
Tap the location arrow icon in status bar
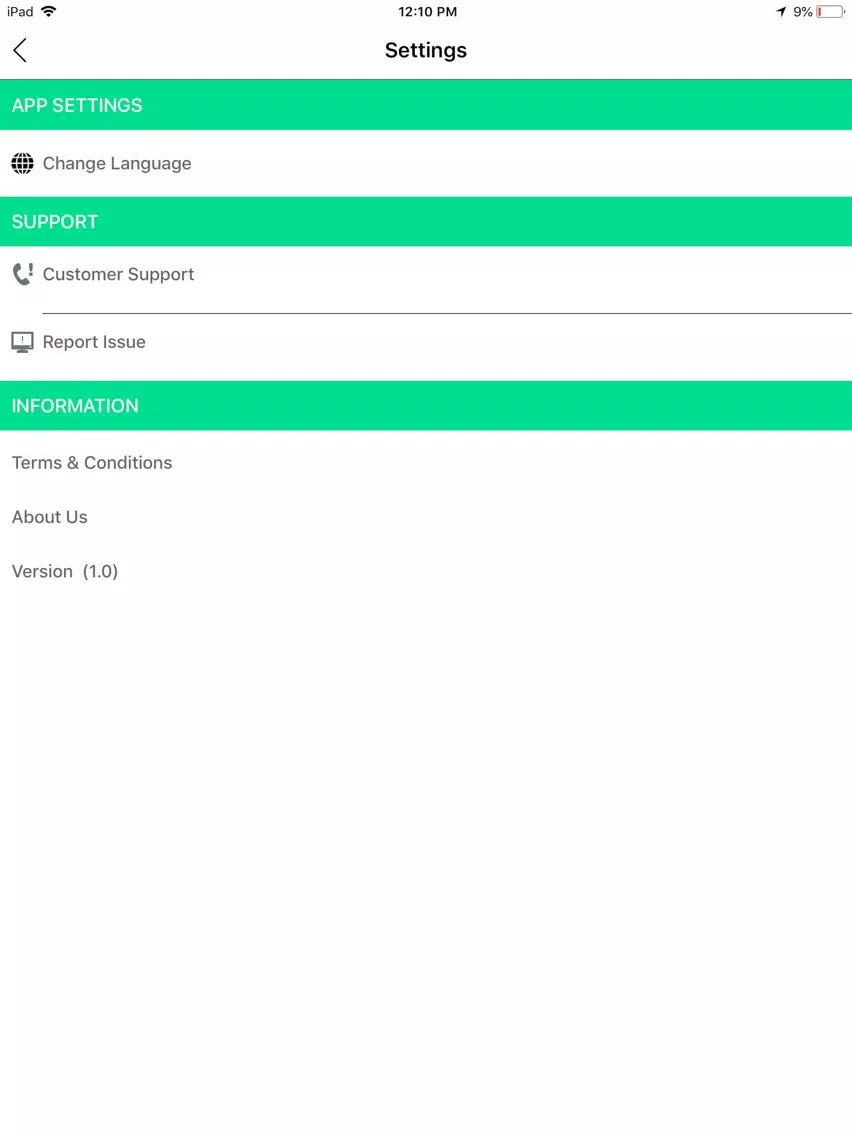(x=781, y=12)
